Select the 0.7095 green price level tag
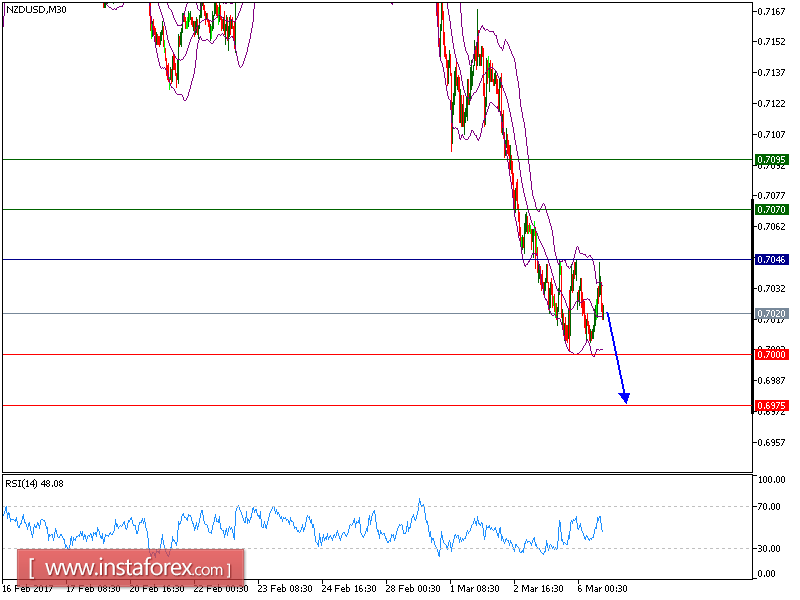Screen dimensions: 800x600 tap(767, 158)
